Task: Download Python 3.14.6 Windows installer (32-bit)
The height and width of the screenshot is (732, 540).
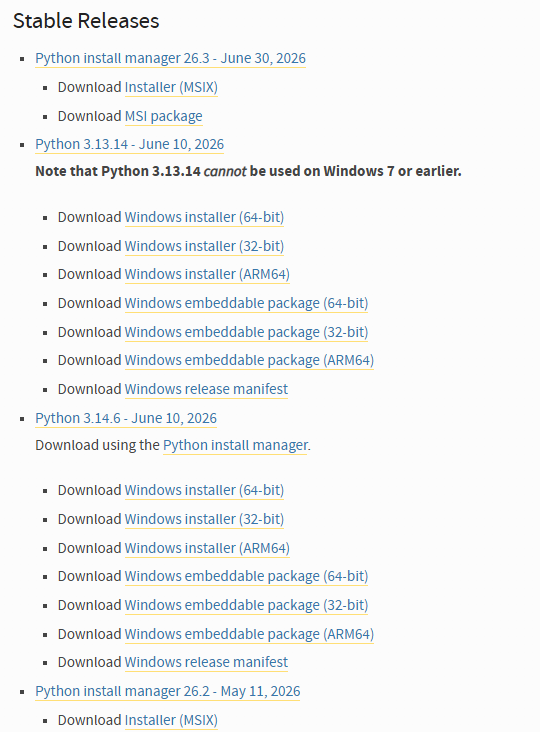Action: (204, 519)
